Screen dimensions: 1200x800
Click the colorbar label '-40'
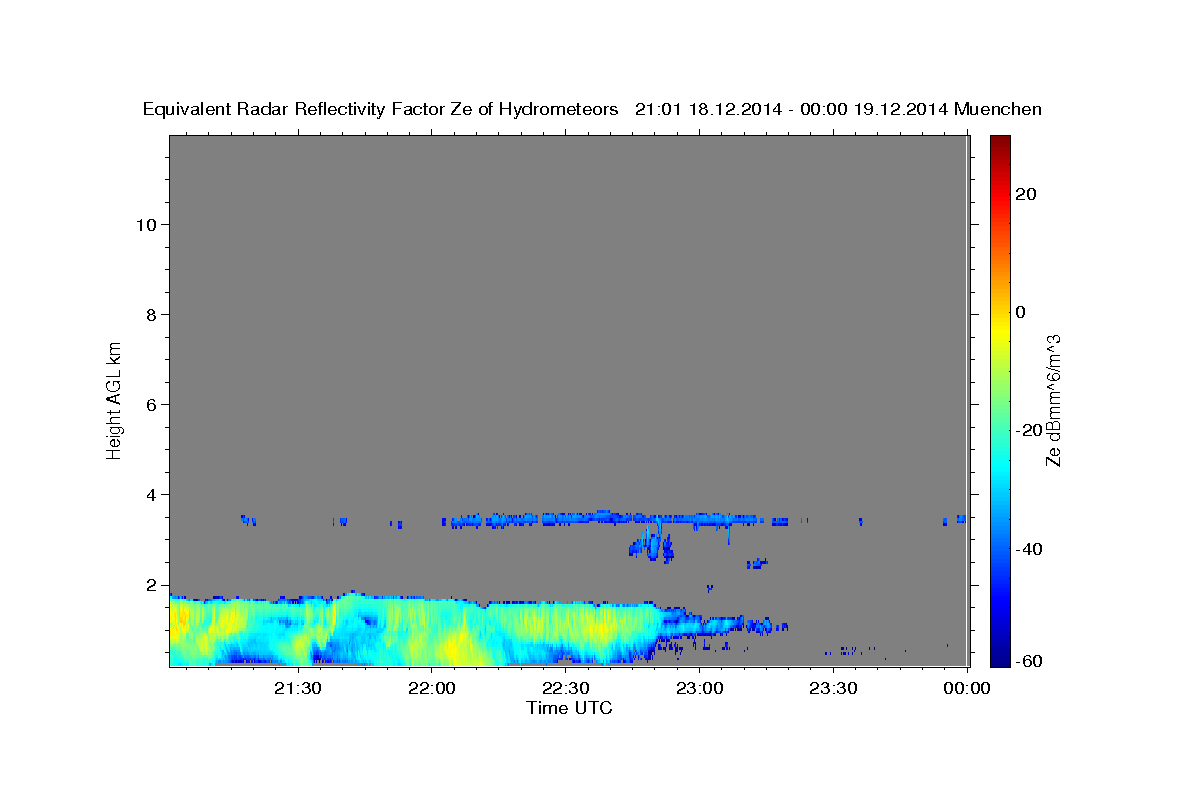[1030, 548]
